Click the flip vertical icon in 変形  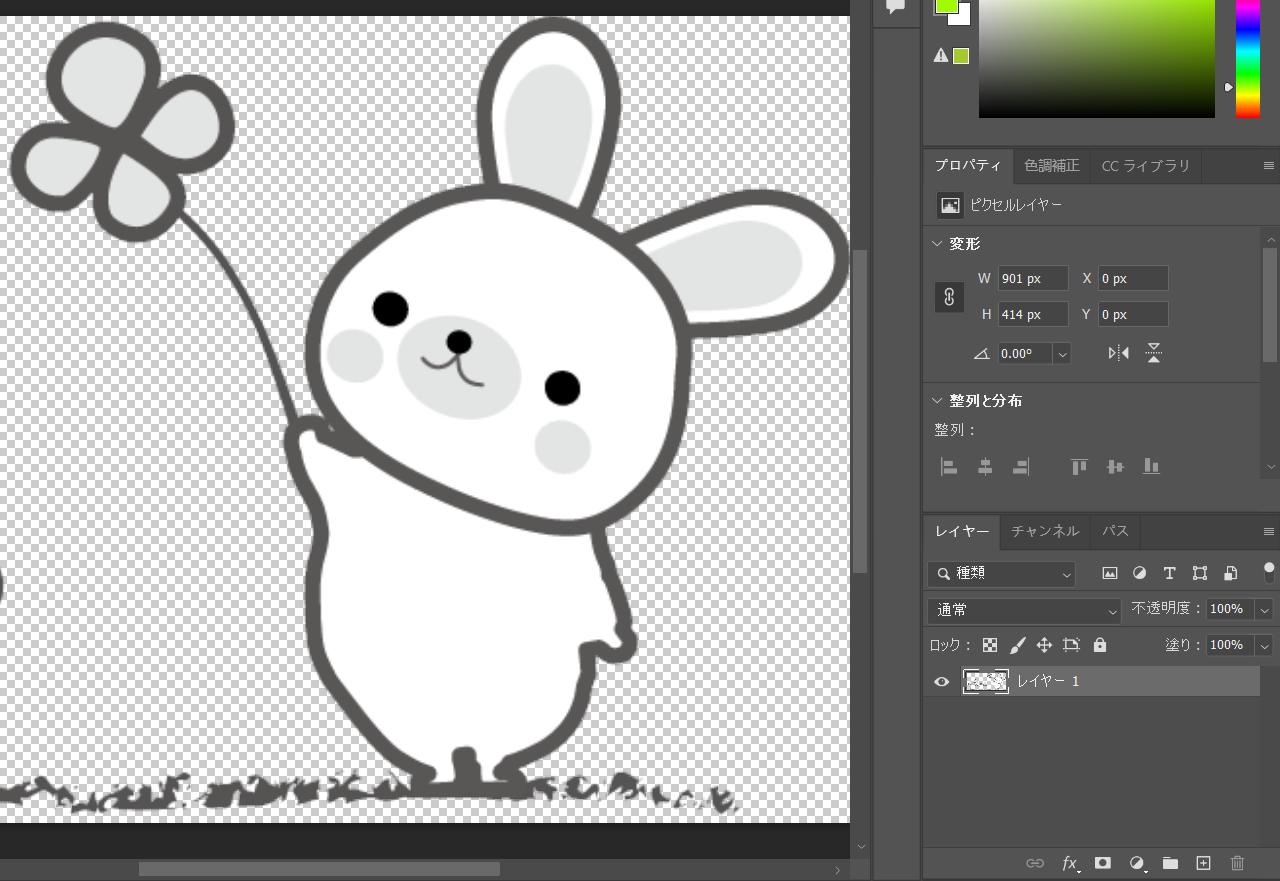[1153, 353]
